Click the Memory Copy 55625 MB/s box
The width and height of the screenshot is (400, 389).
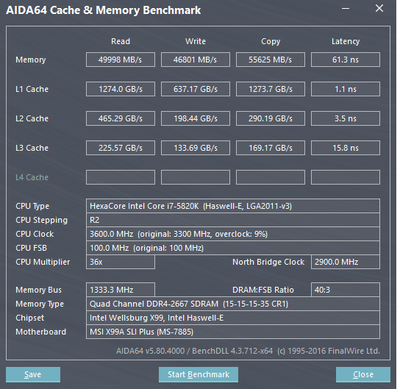point(270,60)
